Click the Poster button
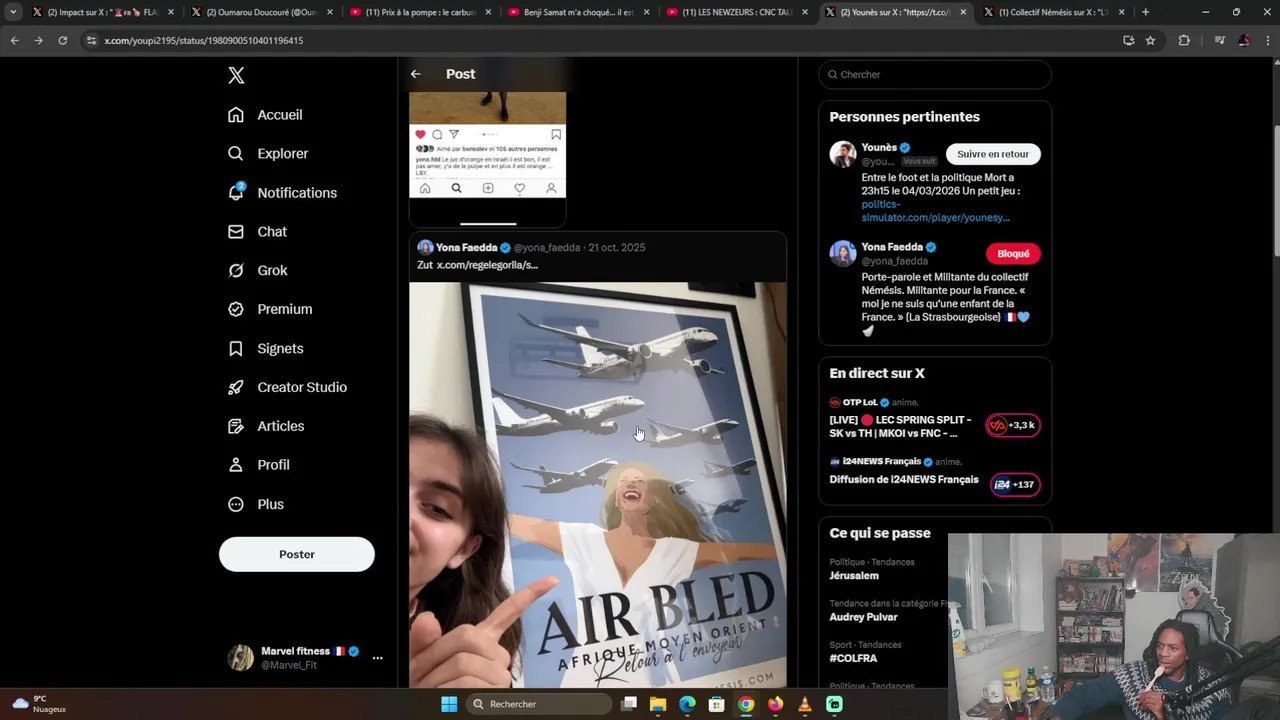1280x720 pixels. [297, 555]
